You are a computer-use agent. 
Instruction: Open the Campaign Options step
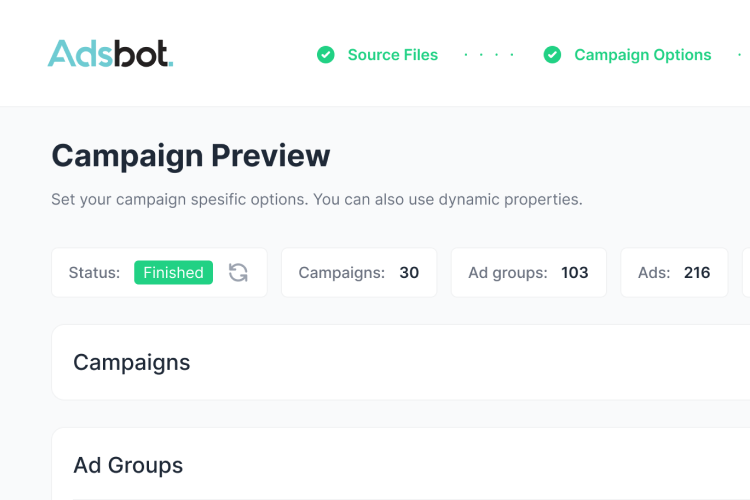(x=642, y=55)
